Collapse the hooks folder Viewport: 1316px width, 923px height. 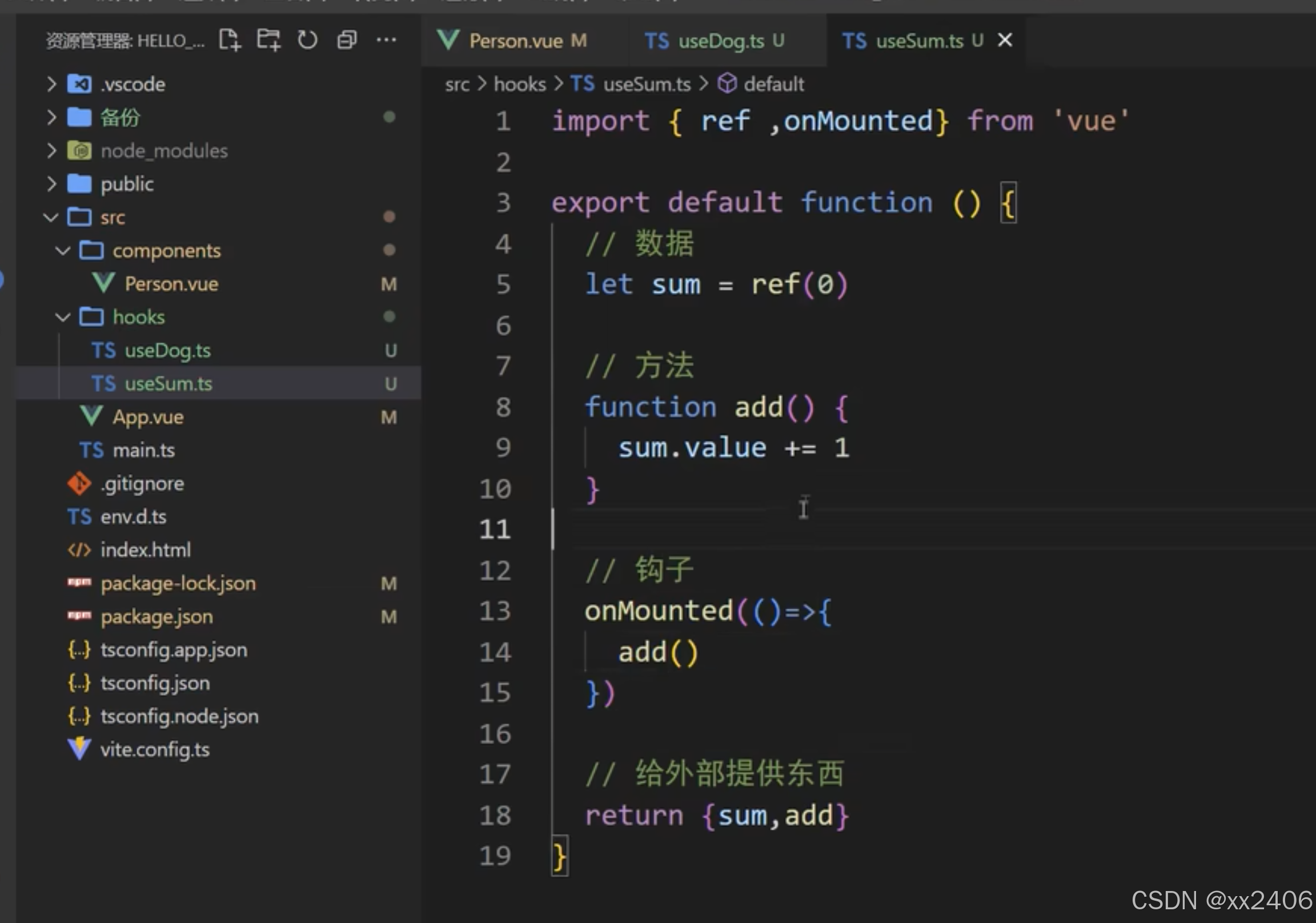coord(62,317)
